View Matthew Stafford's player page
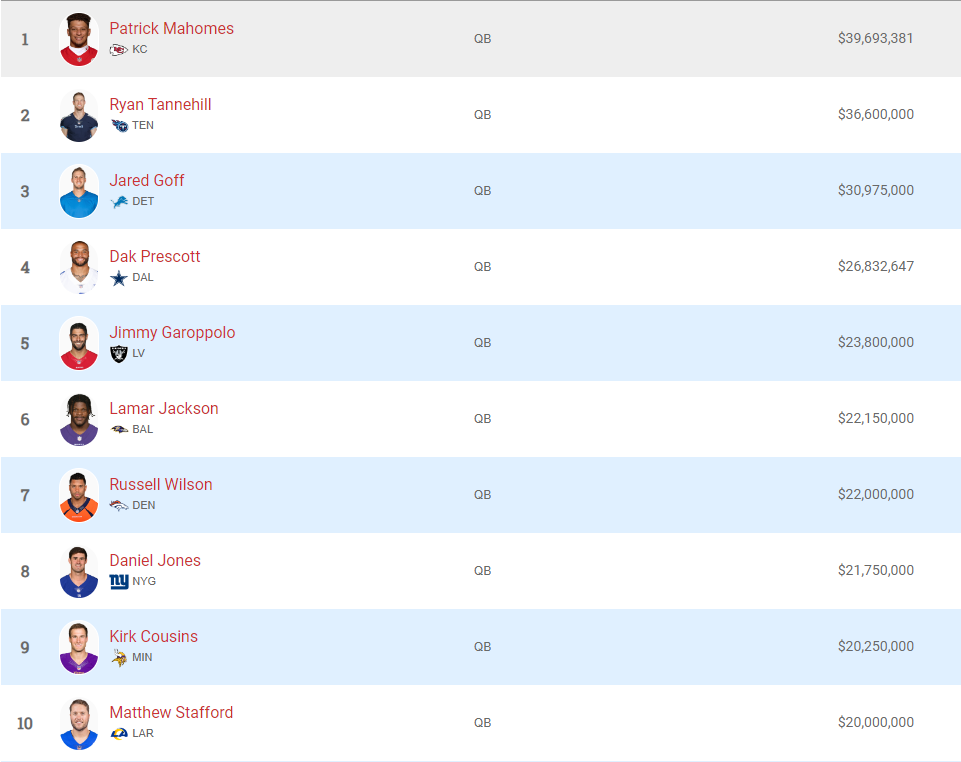Viewport: 961px width, 762px height. (172, 713)
